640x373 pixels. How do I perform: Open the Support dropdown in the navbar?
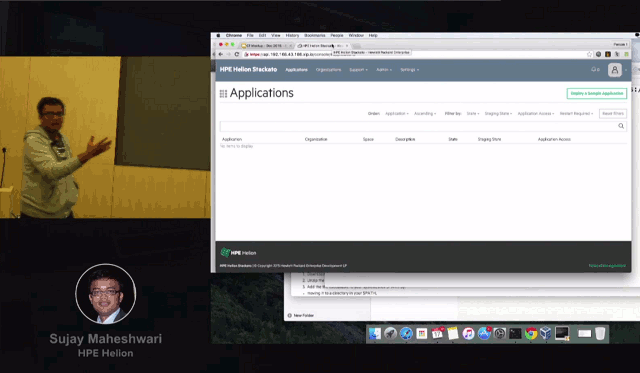click(x=358, y=70)
